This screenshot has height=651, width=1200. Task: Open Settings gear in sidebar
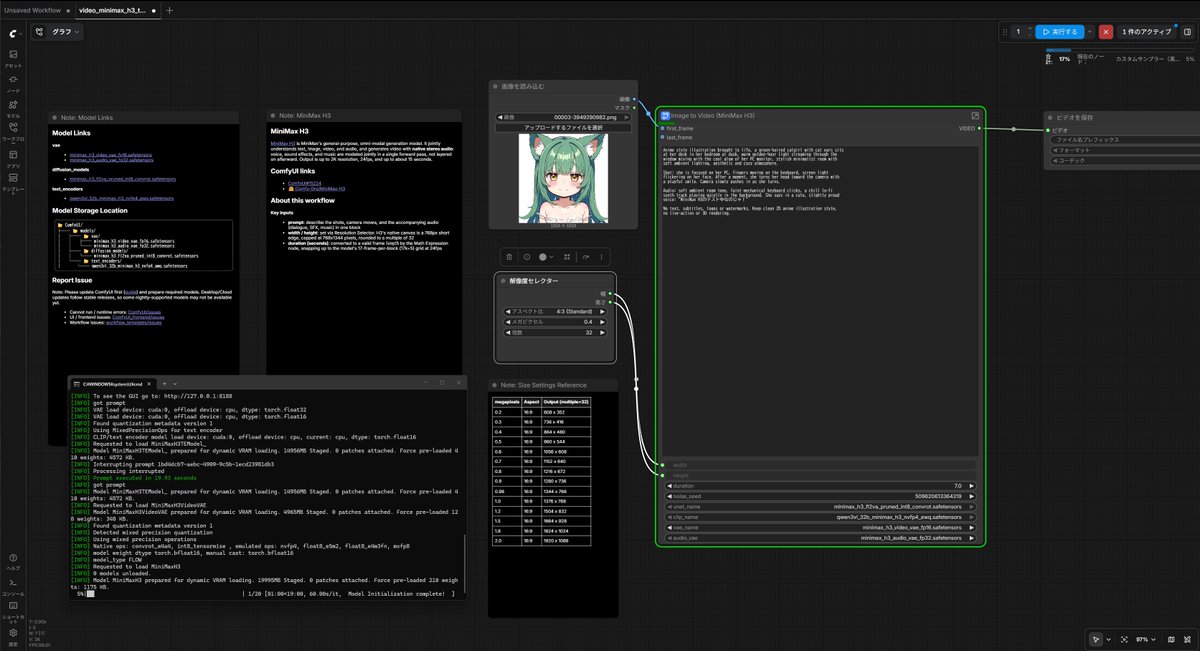[x=13, y=635]
